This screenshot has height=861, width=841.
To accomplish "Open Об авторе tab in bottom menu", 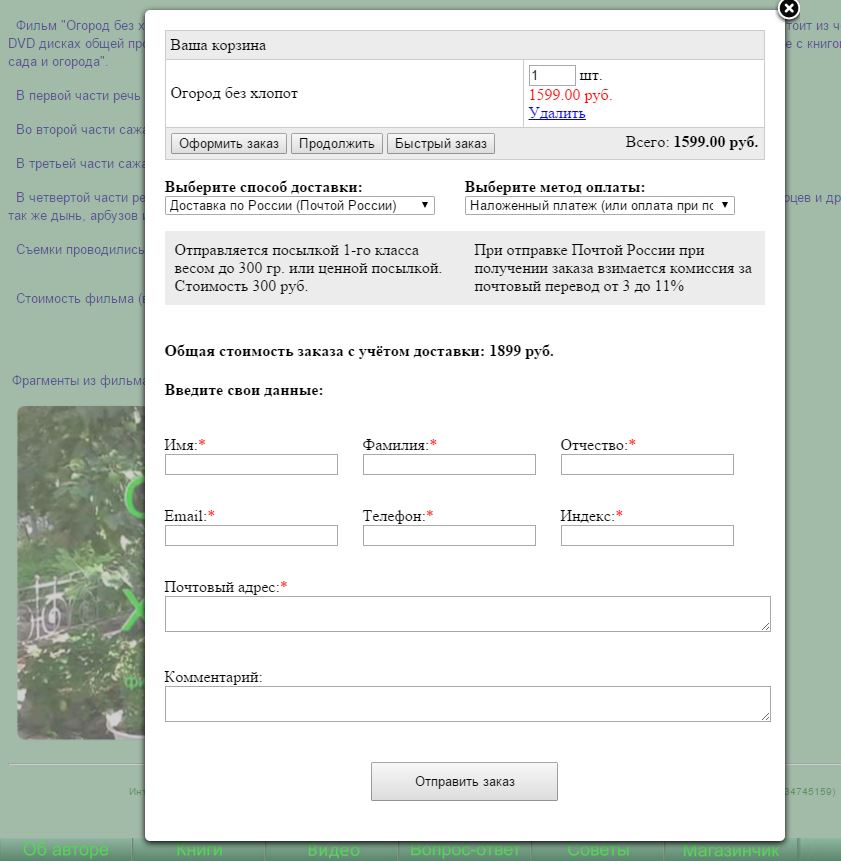I will 66,849.
